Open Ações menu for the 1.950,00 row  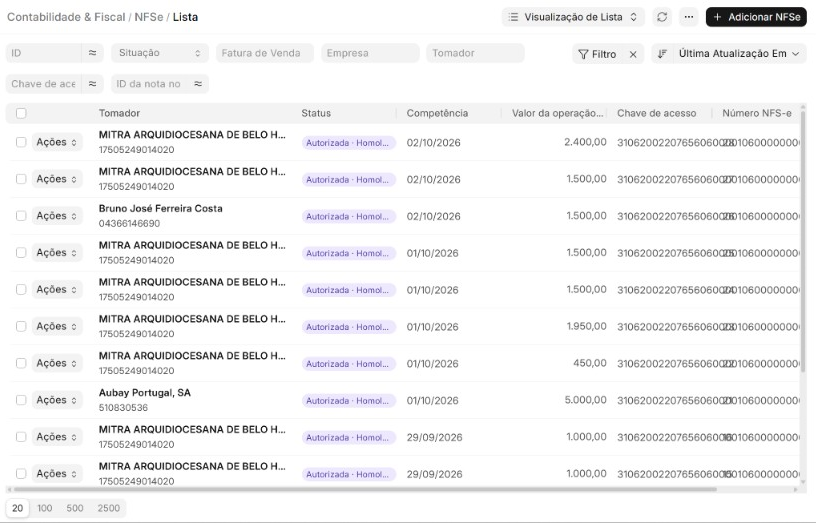57,326
